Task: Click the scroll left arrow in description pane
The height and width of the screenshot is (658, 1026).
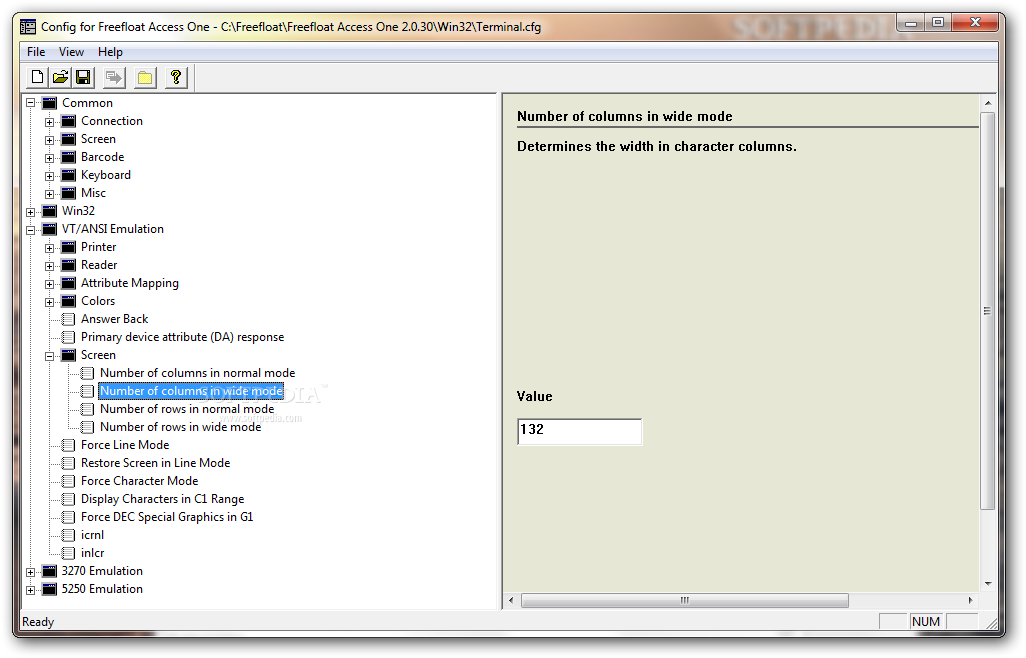Action: [512, 600]
